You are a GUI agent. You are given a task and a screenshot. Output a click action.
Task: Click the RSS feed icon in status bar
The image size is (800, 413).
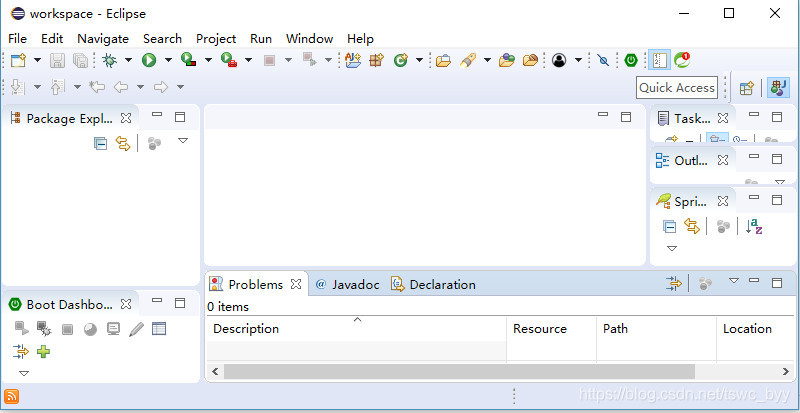pyautogui.click(x=11, y=396)
